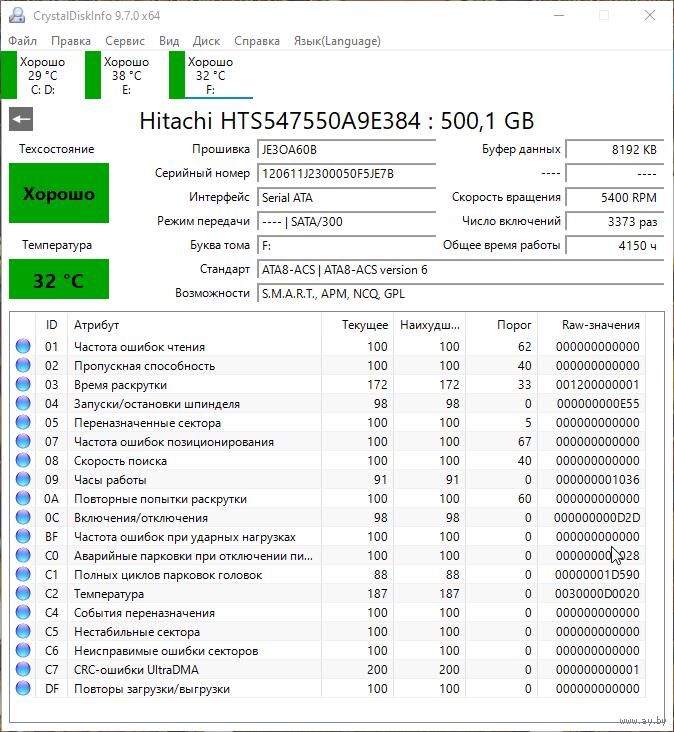Click the 32 °C temperature box
674x732 pixels.
coord(59,279)
